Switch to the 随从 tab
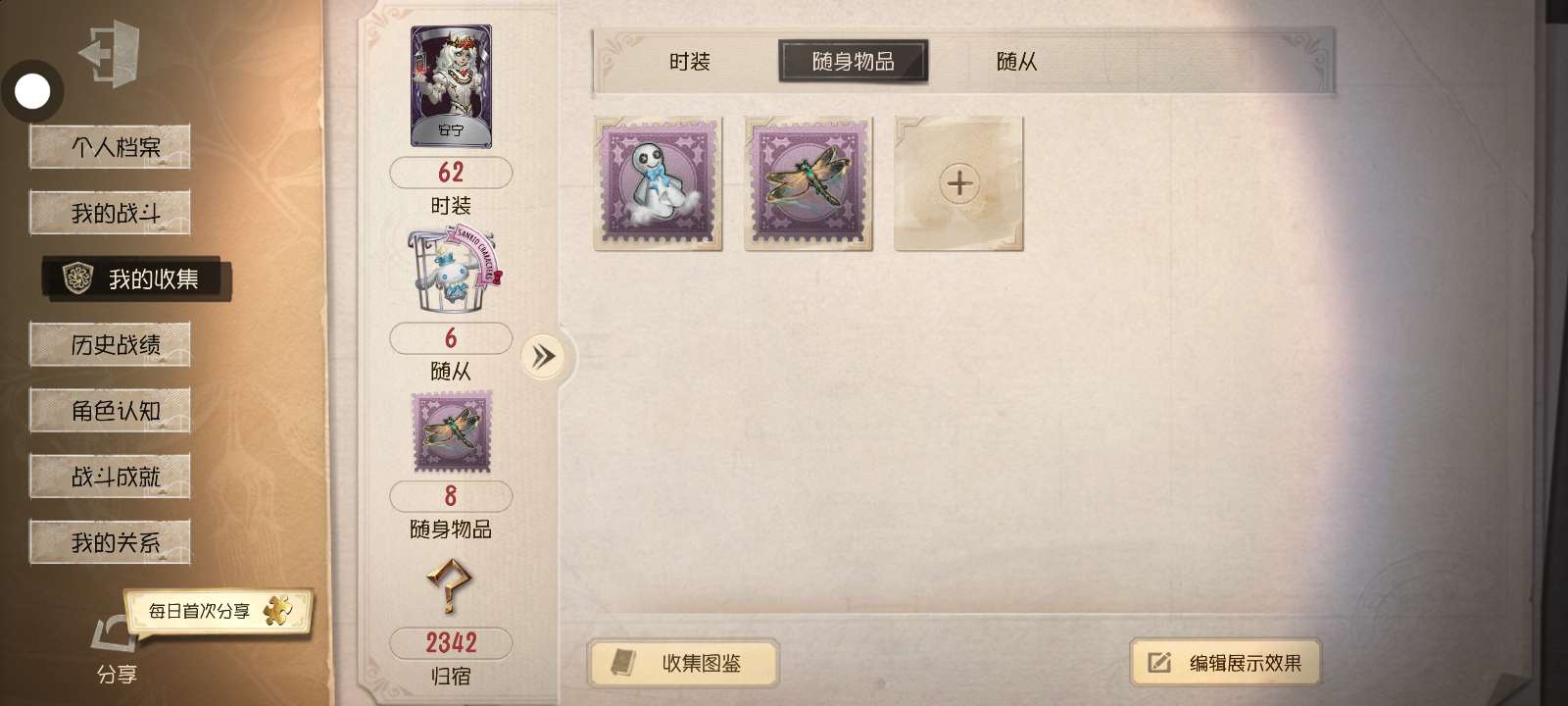 (1016, 62)
